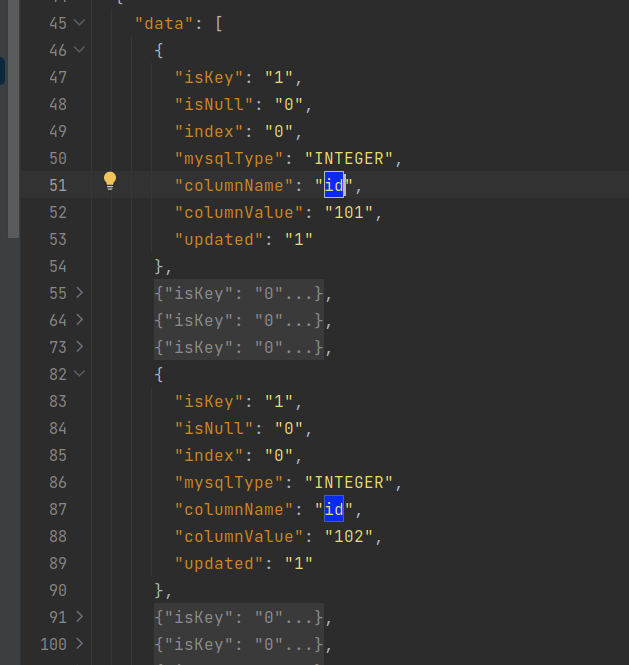Viewport: 629px width, 665px height.
Task: Click folded text {"isKey": "0"...} on line 55
Action: [239, 293]
